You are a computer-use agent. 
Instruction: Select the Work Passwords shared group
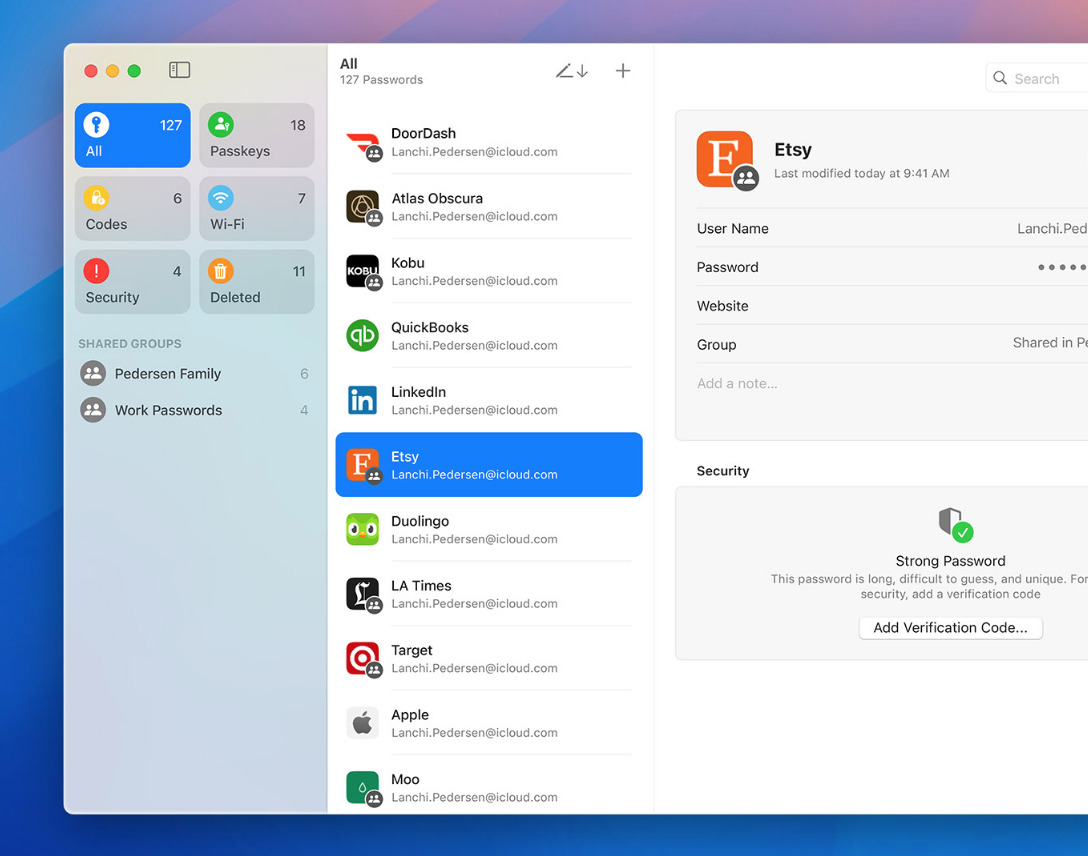pyautogui.click(x=168, y=410)
